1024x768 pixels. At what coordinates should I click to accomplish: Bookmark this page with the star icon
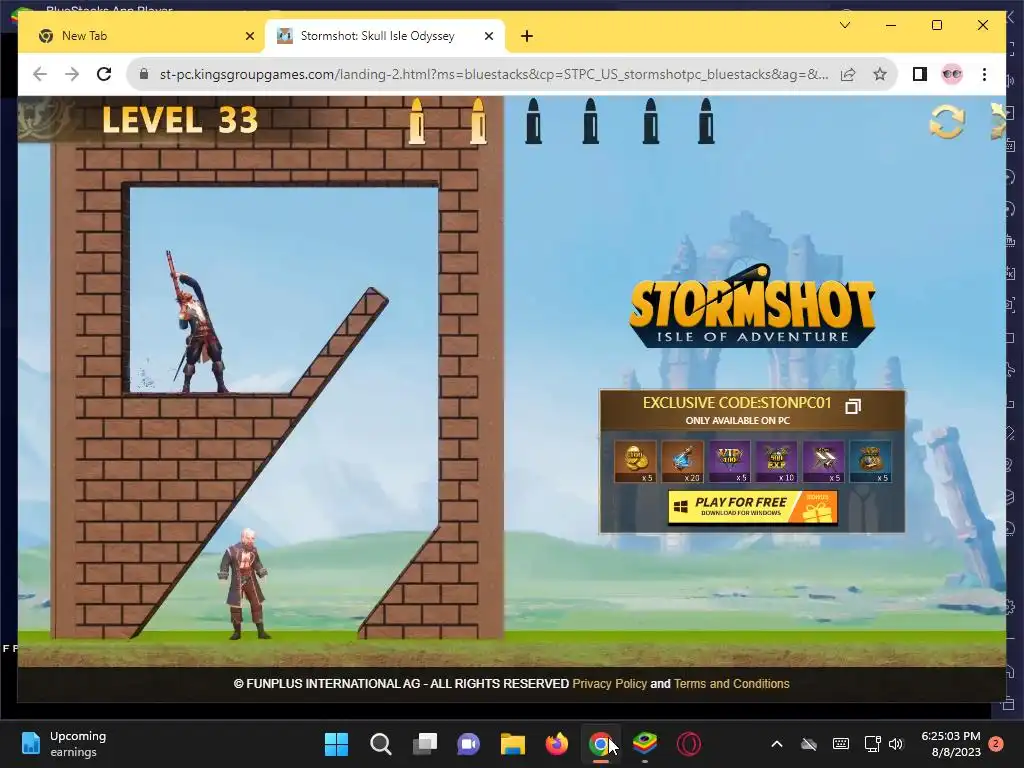(x=880, y=74)
